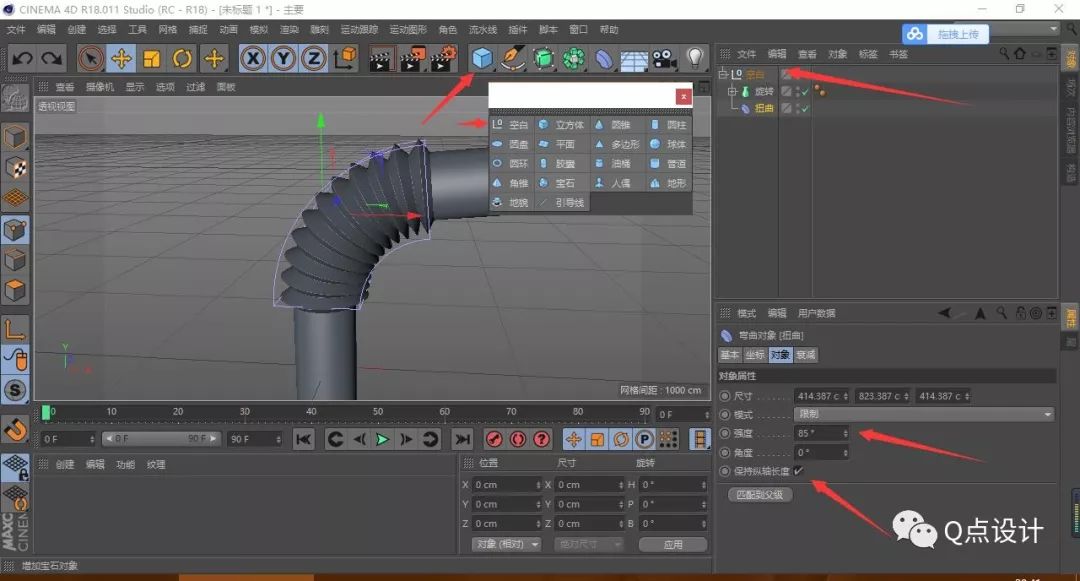Click the 匹配到父级 button
The image size is (1080, 581).
(x=759, y=494)
